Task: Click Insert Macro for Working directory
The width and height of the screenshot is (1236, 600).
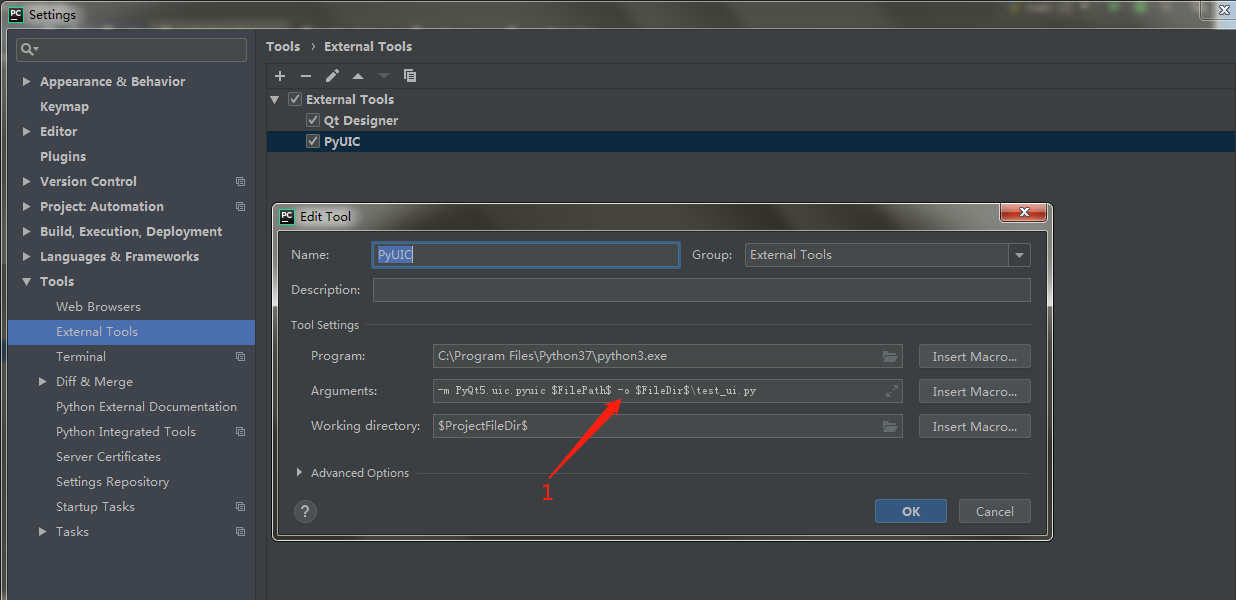Action: click(x=975, y=426)
